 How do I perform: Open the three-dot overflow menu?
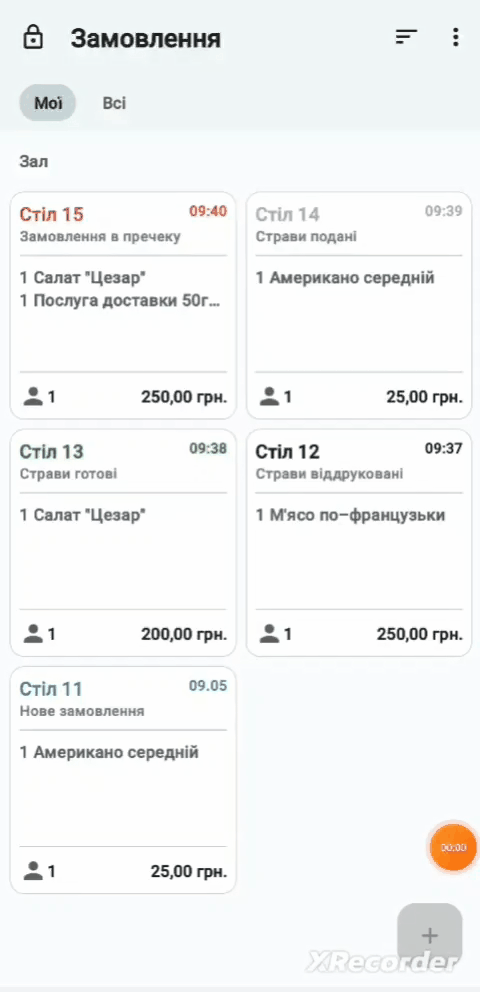click(455, 37)
